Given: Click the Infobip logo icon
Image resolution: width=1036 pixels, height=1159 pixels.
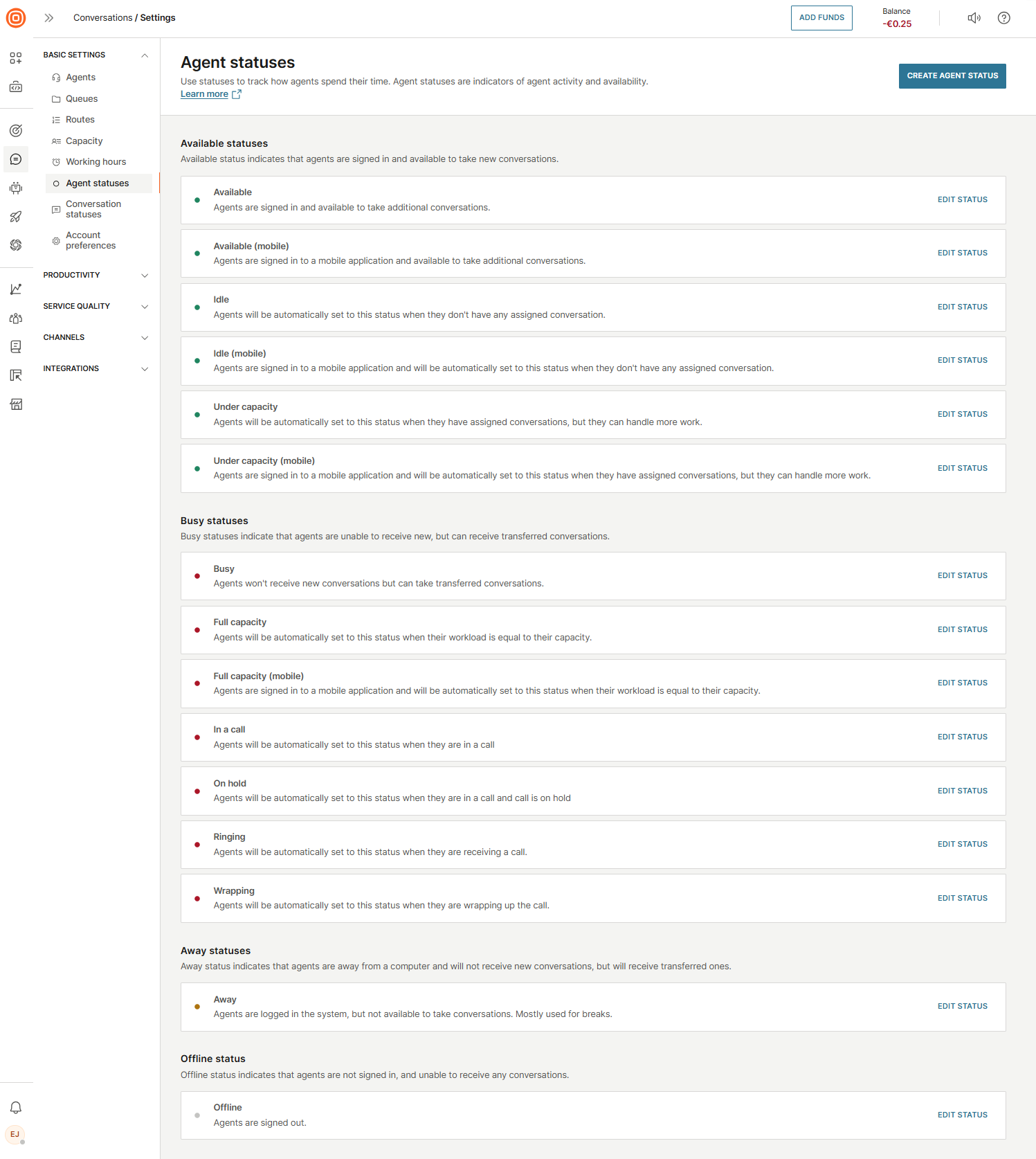Looking at the screenshot, I should point(16,18).
